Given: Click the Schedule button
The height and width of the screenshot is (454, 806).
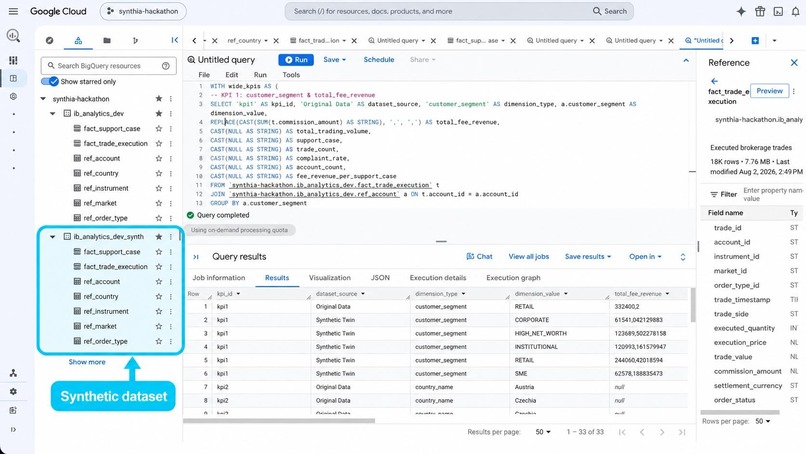Looking at the screenshot, I should [379, 60].
